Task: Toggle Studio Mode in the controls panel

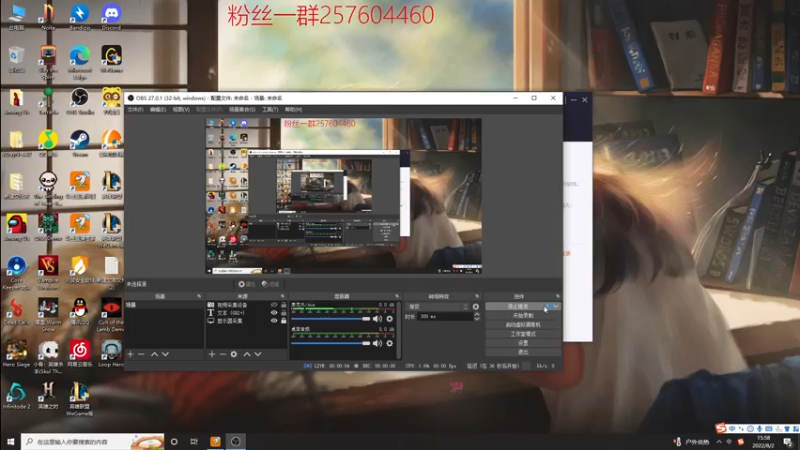Action: click(x=523, y=334)
